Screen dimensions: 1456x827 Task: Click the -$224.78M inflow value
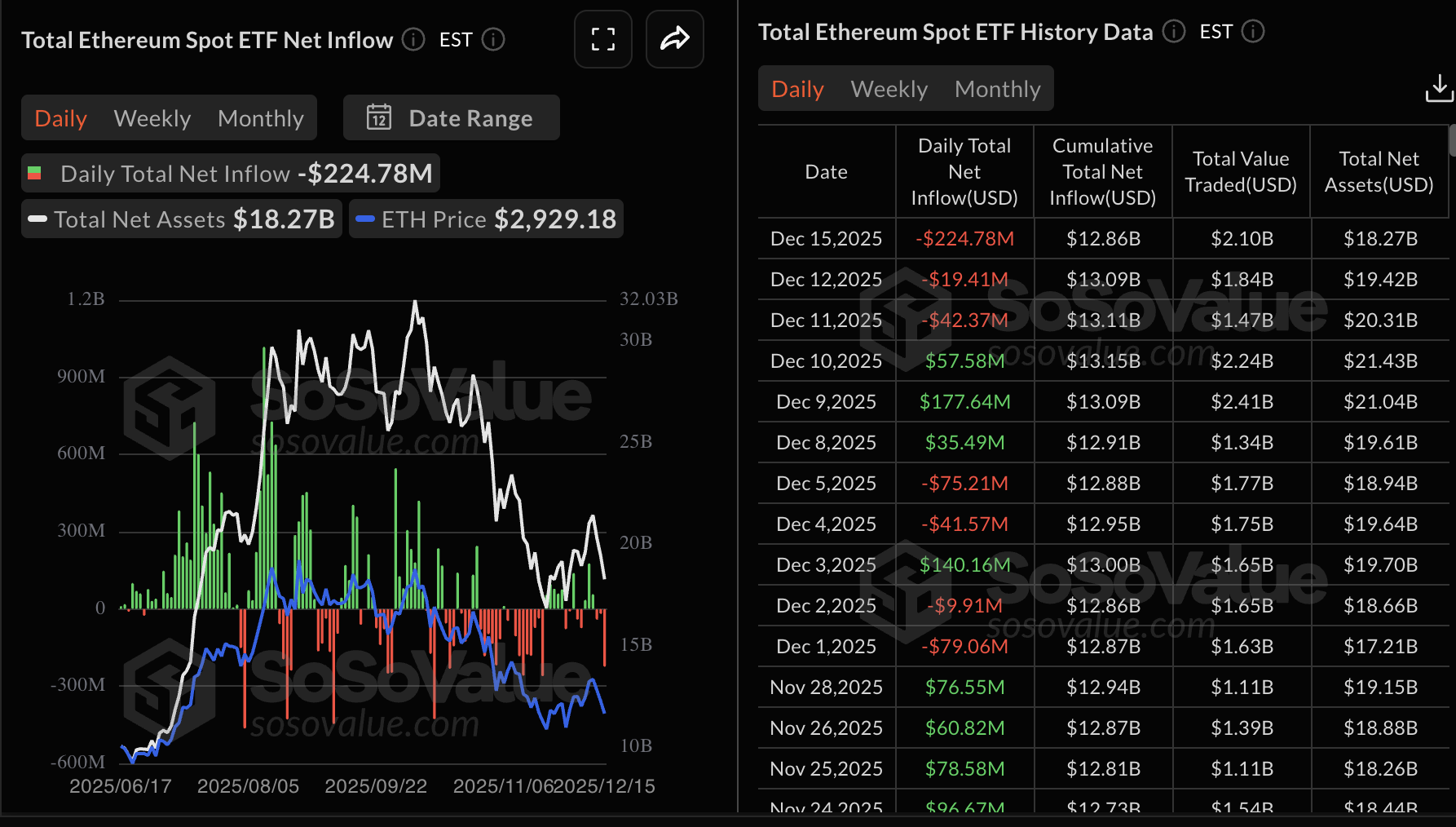point(964,238)
